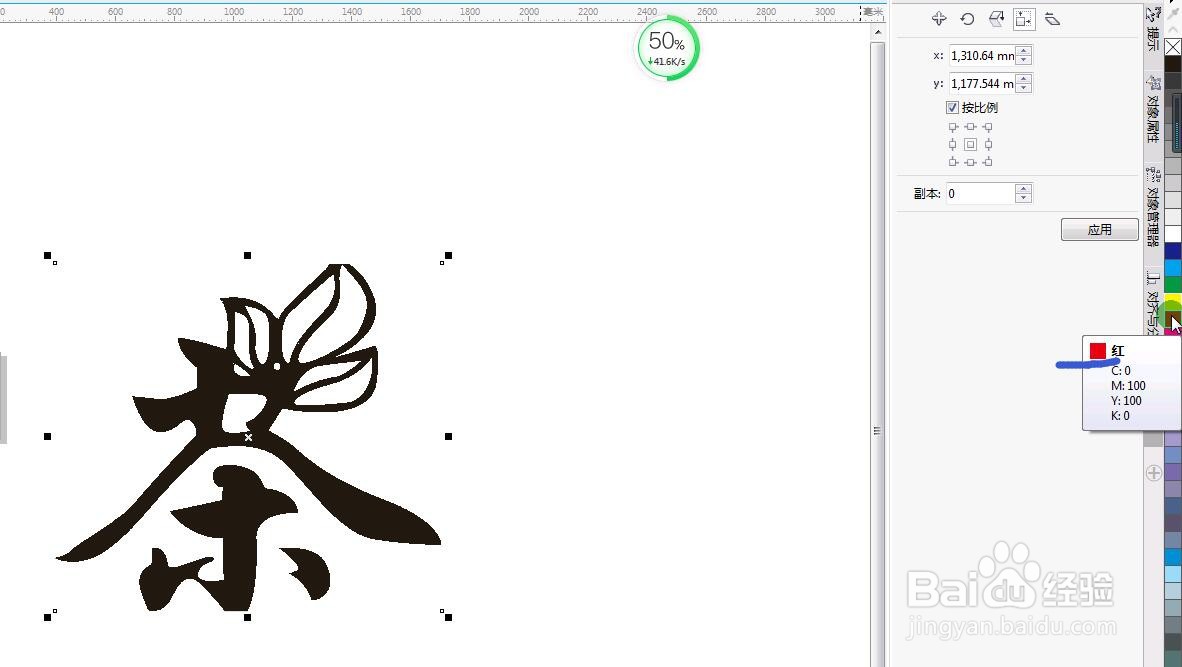Image resolution: width=1182 pixels, height=667 pixels.
Task: Select the top-center anchor point
Action: tap(970, 127)
